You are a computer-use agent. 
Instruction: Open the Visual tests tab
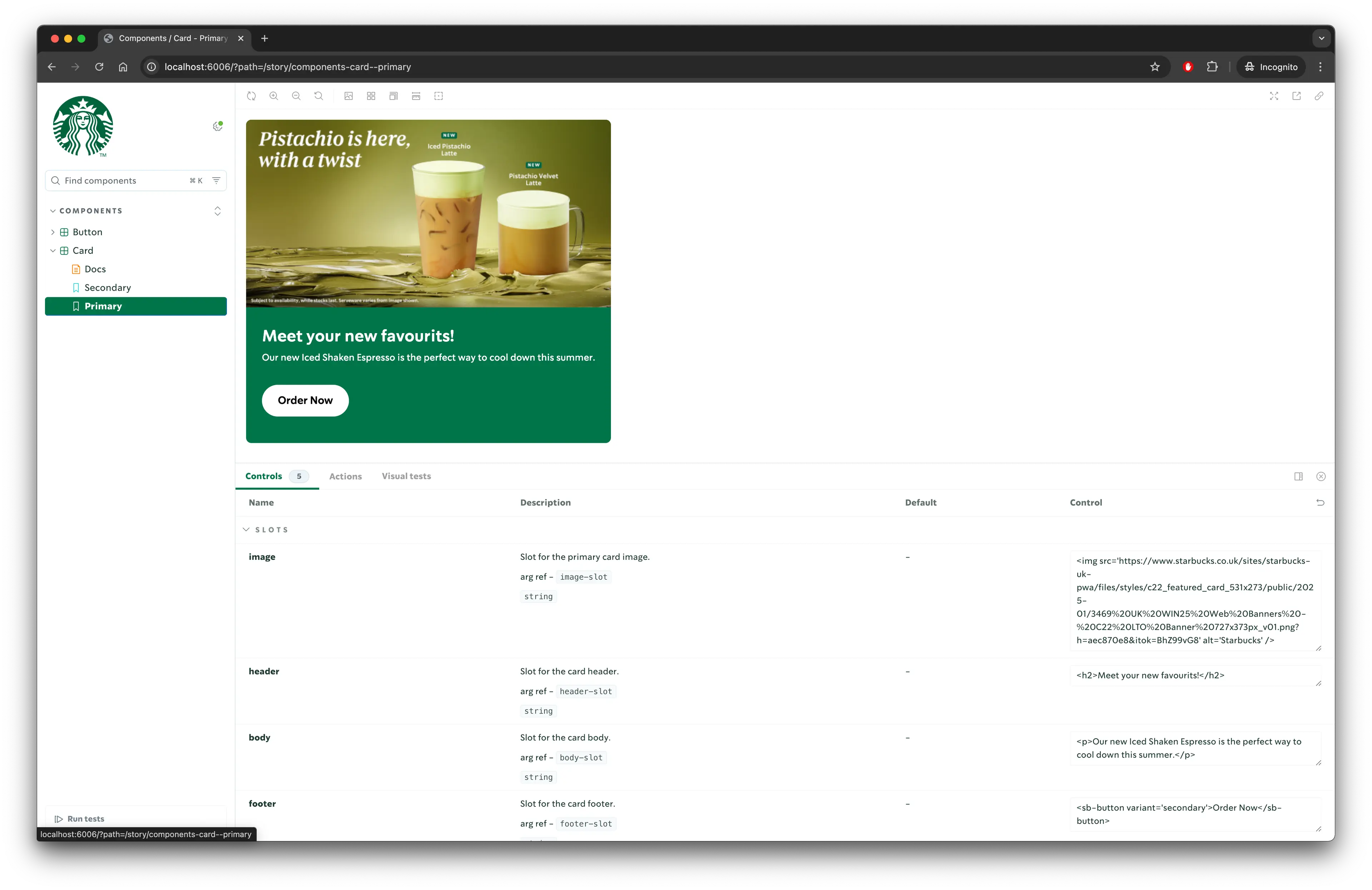coord(406,476)
